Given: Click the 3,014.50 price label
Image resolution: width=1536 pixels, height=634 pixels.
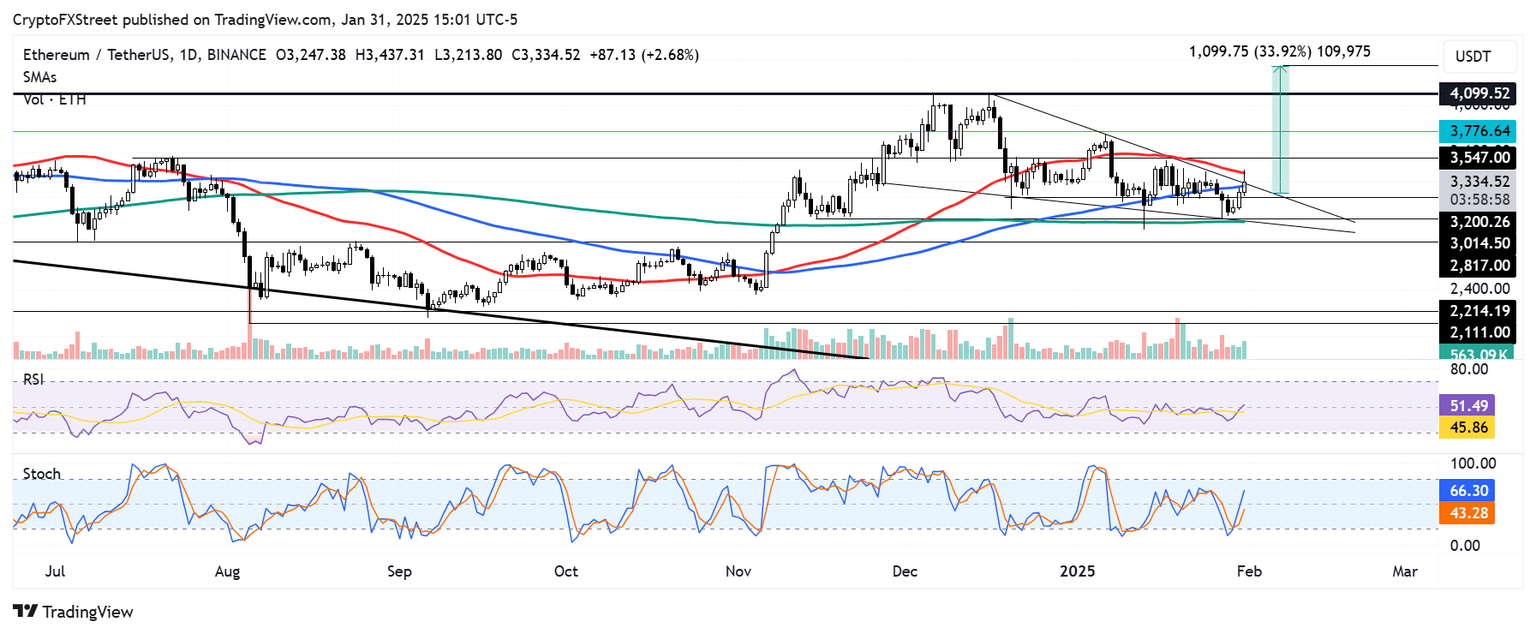Looking at the screenshot, I should click(x=1477, y=243).
